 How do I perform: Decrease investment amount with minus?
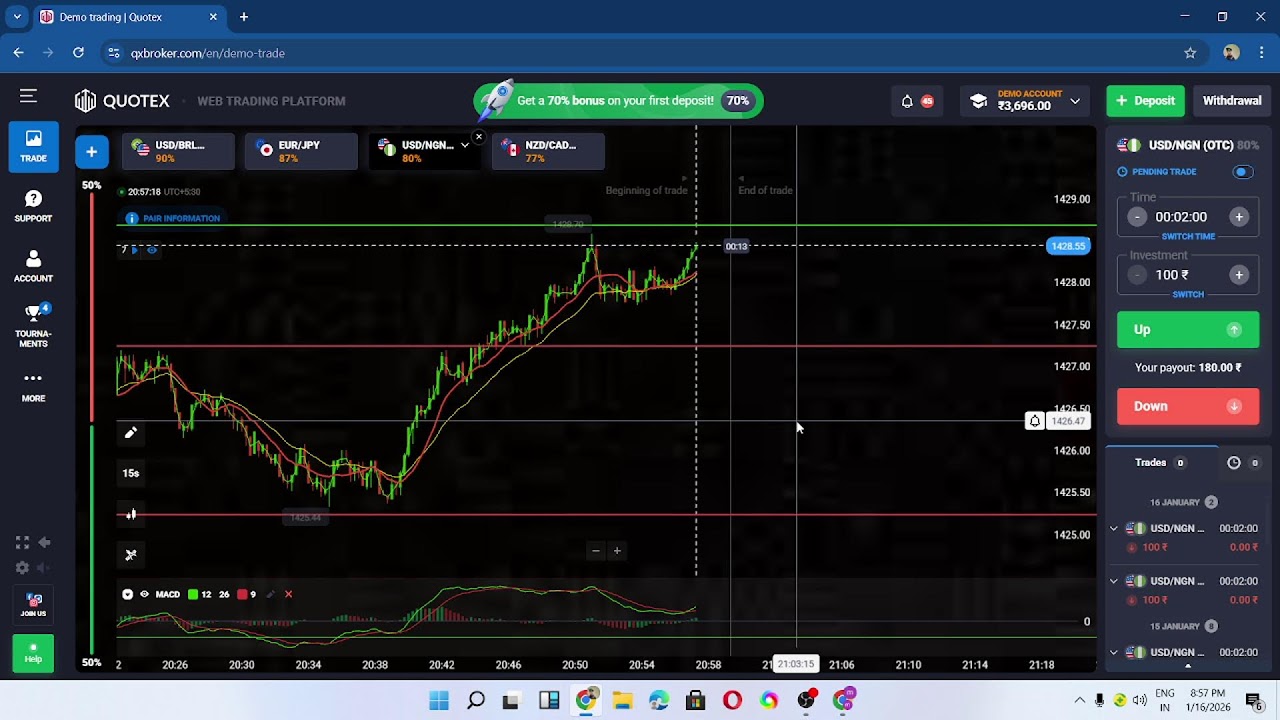pyautogui.click(x=1137, y=275)
